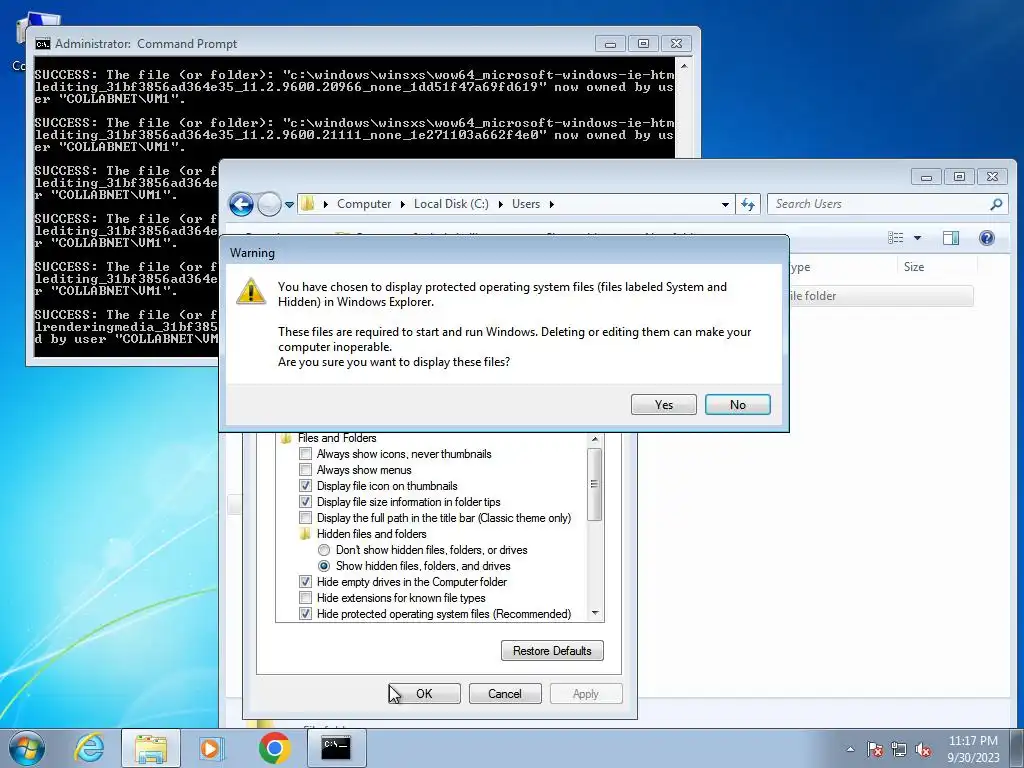This screenshot has width=1024, height=768.
Task: Click the Windows Explorer taskbar icon
Action: [x=150, y=748]
